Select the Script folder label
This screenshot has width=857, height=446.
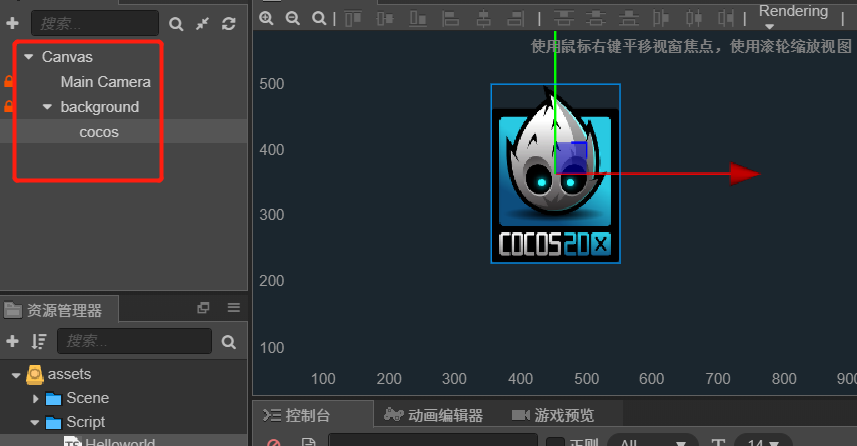[x=86, y=422]
